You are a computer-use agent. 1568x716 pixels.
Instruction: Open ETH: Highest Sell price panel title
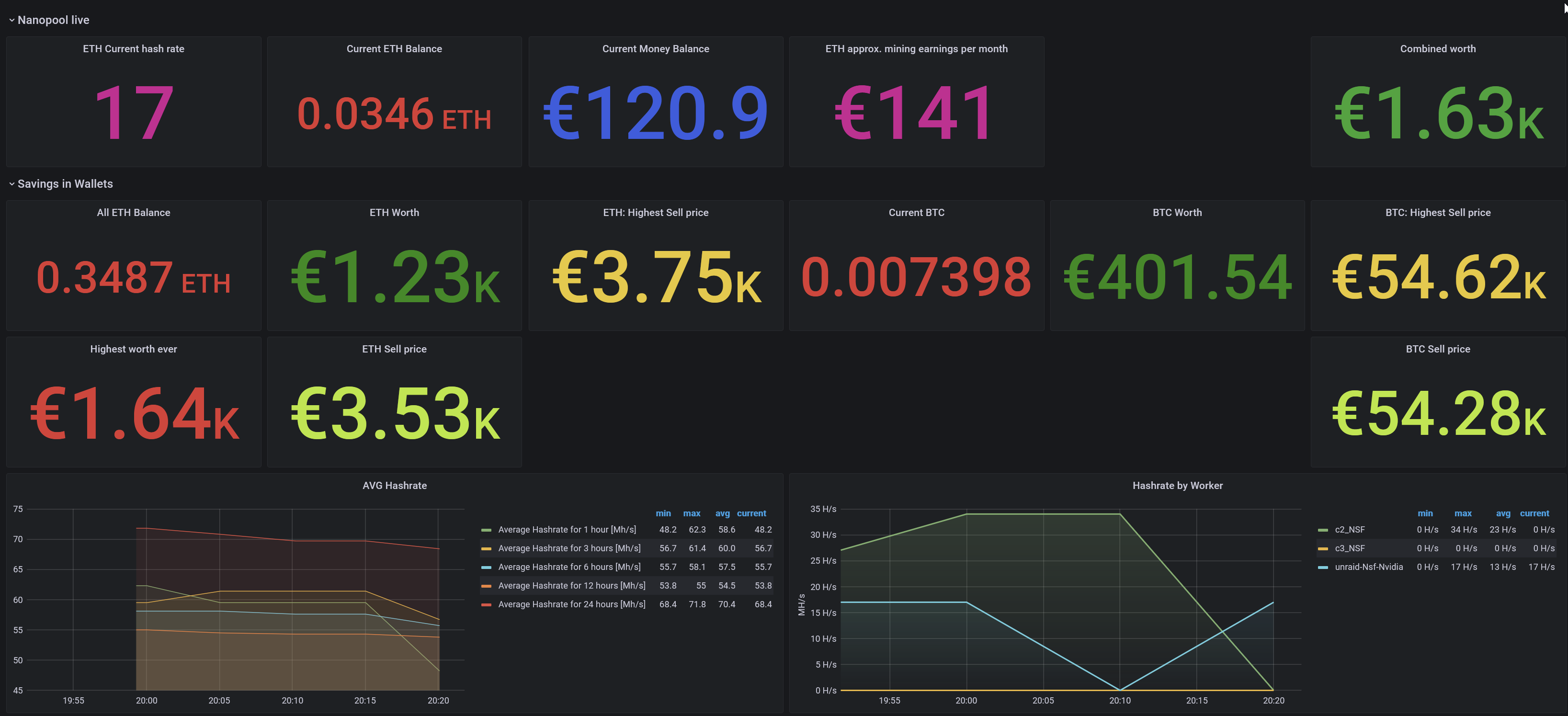[x=656, y=213]
